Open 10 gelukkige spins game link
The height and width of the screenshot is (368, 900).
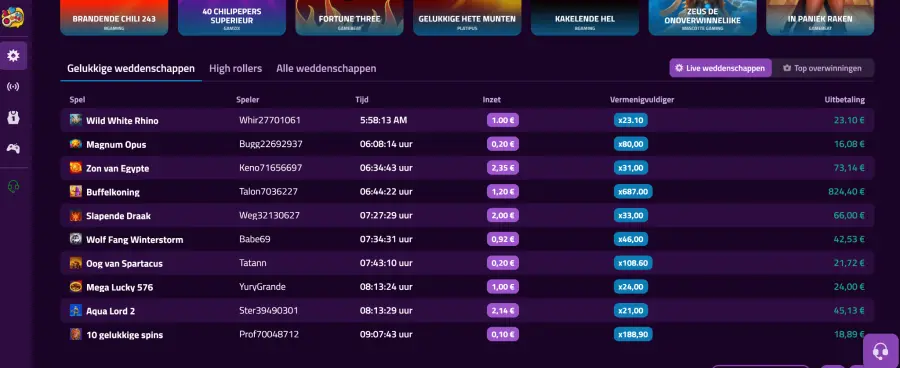125,335
